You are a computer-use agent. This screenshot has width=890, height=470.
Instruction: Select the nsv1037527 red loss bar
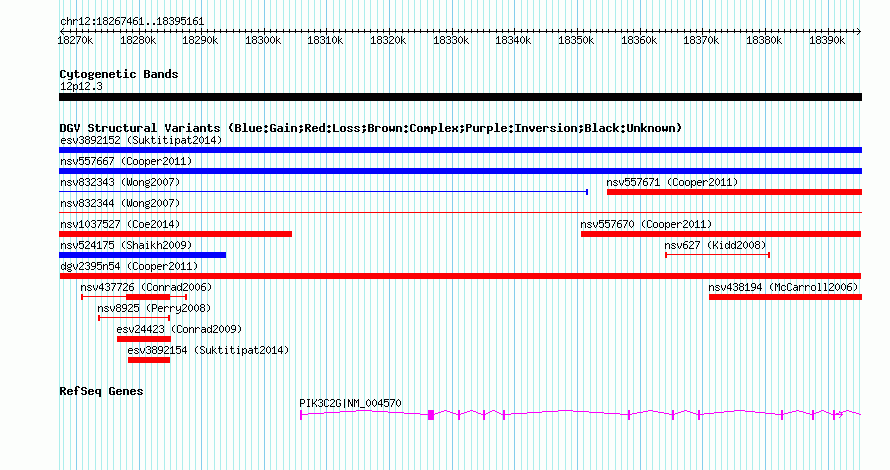[175, 234]
